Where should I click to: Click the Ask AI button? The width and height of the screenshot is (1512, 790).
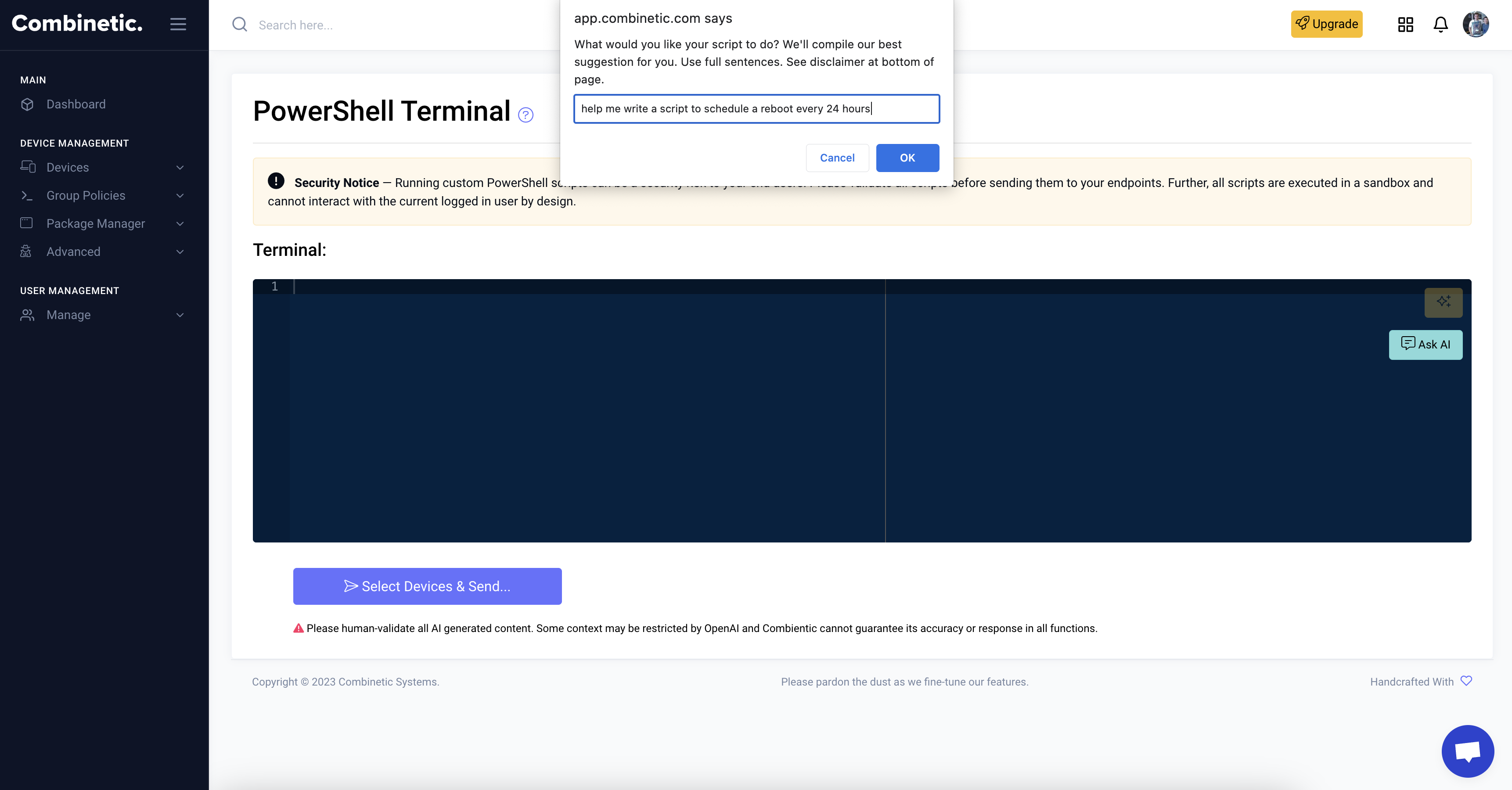pyautogui.click(x=1425, y=345)
